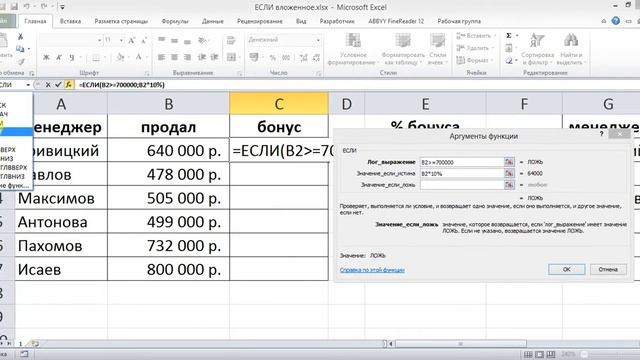
Task: Open the ABBYY FineReader 12 tab
Action: (x=396, y=21)
